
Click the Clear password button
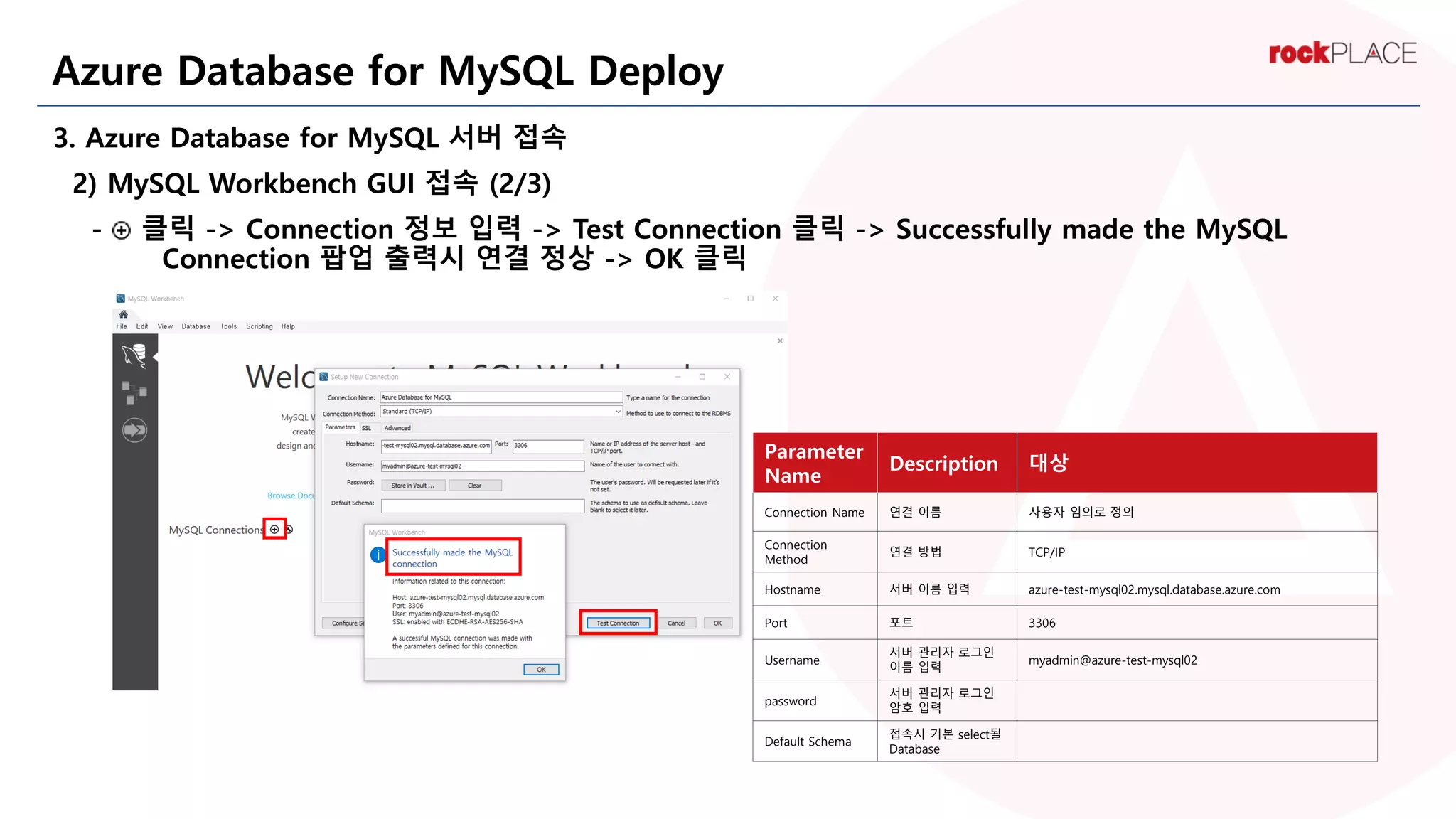point(475,486)
